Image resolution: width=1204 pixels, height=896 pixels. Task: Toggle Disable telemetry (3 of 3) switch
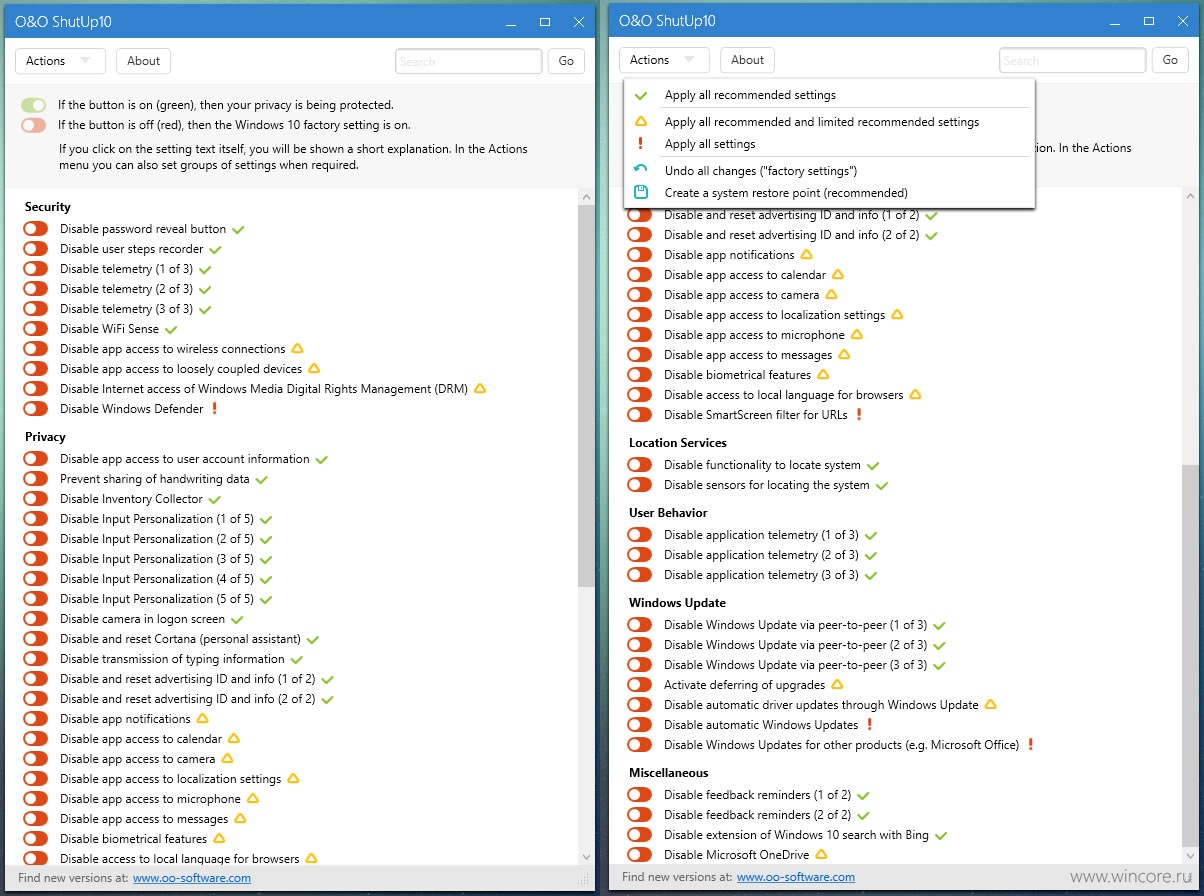pos(36,309)
